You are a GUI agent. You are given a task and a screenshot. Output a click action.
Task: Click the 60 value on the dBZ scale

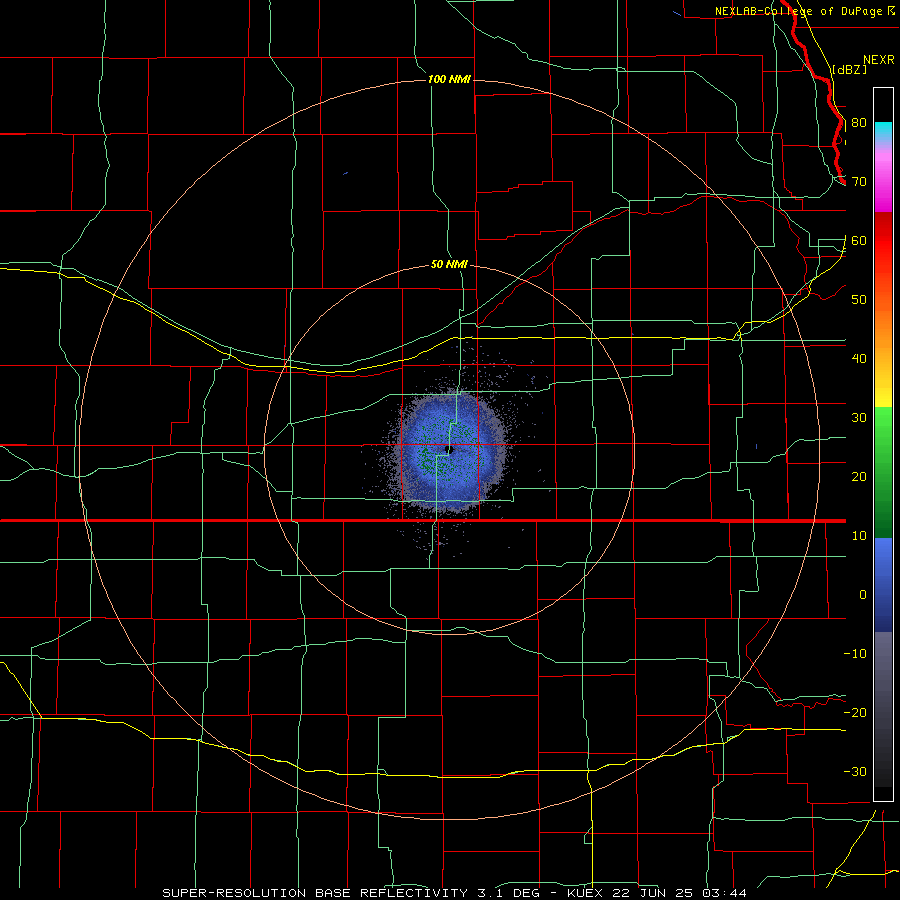tap(859, 241)
